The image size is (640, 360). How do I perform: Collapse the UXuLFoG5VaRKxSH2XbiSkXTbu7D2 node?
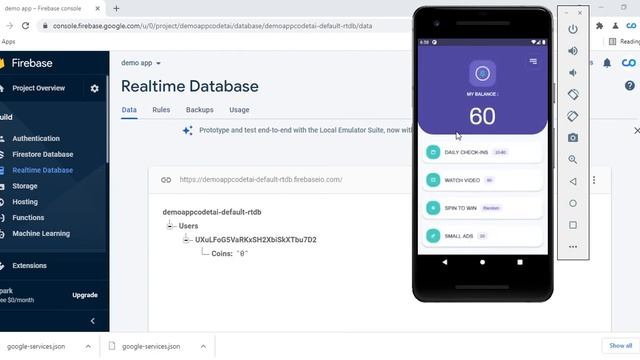point(186,240)
